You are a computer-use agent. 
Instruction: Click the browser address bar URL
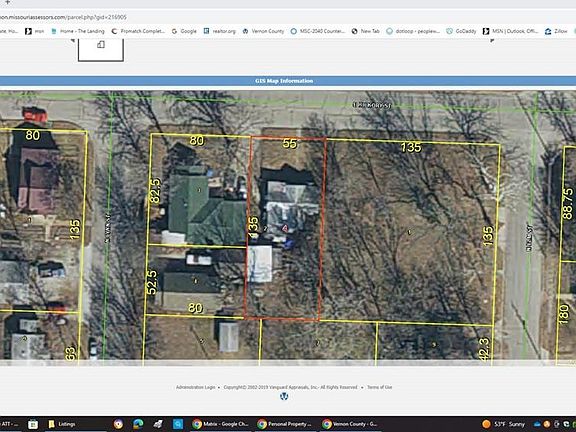point(63,17)
